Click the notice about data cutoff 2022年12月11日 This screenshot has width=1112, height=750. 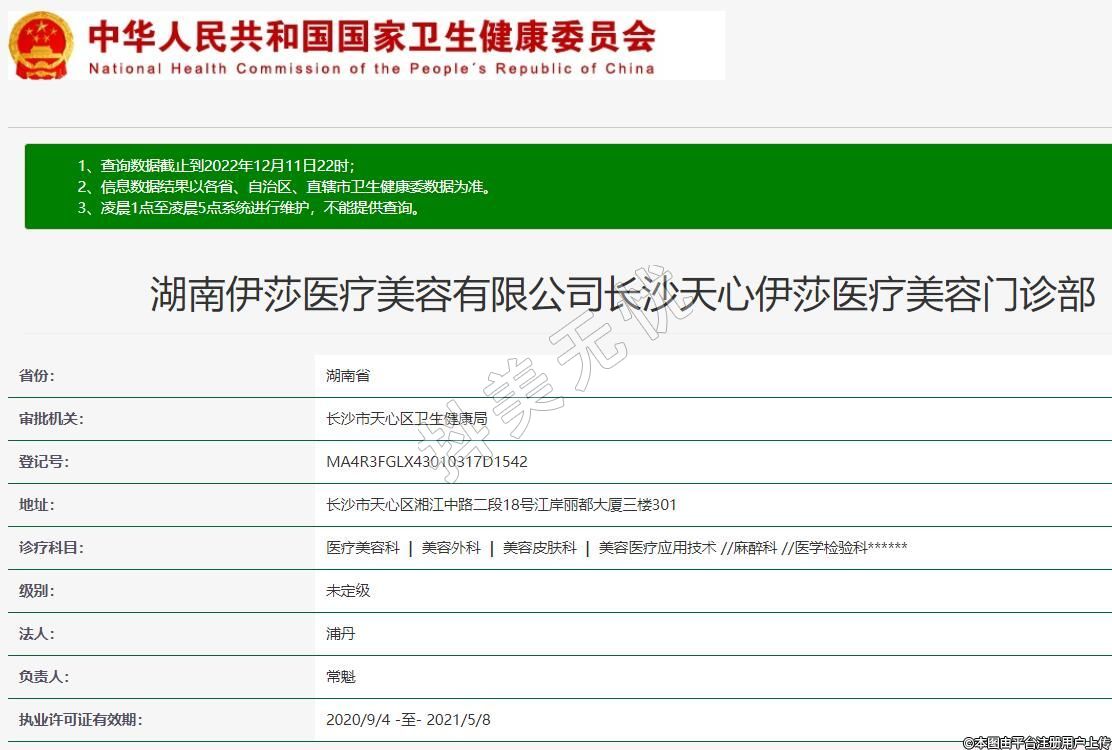(215, 166)
